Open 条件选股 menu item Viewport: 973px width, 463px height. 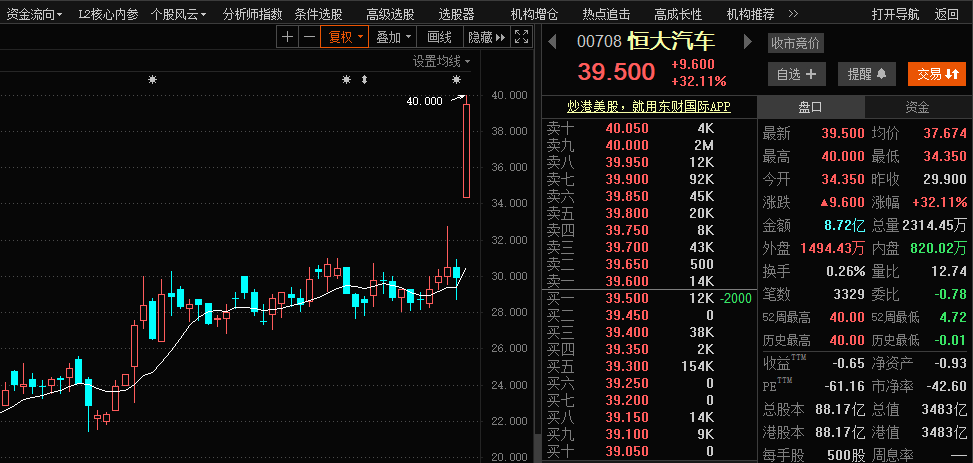click(318, 14)
